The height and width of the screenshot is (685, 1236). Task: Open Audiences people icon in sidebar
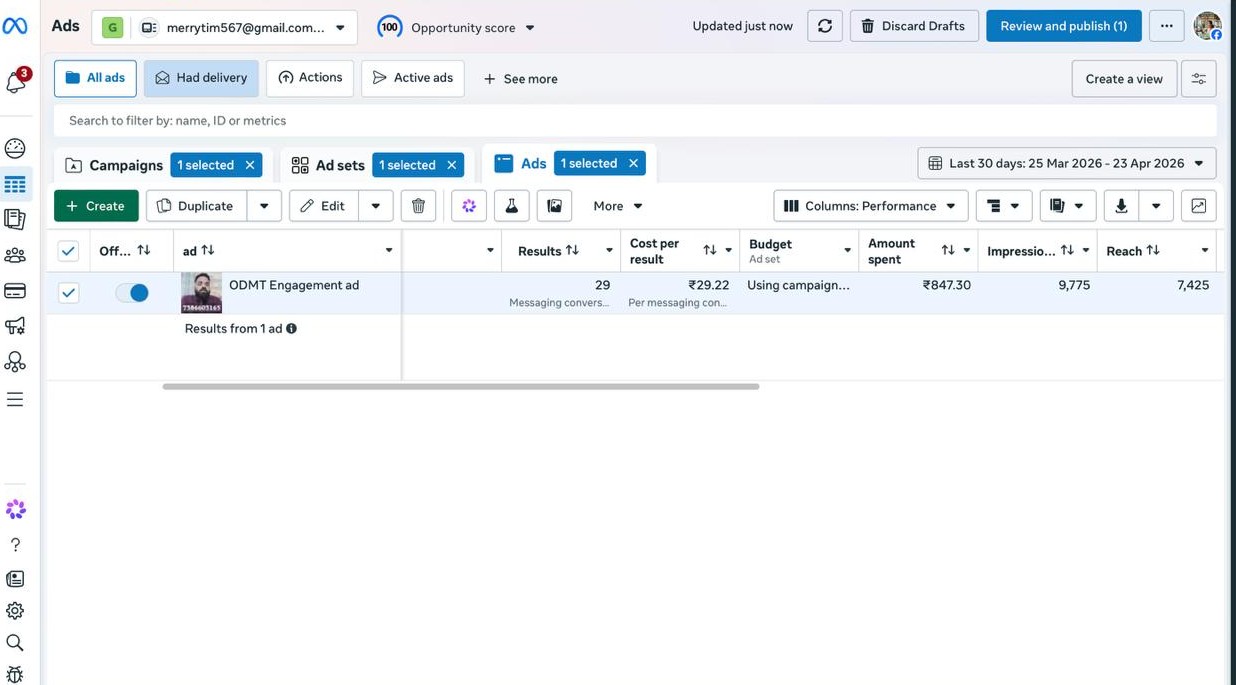click(x=15, y=255)
